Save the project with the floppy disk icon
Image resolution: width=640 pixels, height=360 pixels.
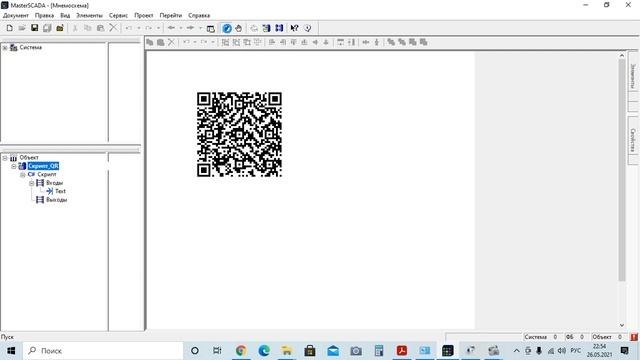[x=35, y=28]
